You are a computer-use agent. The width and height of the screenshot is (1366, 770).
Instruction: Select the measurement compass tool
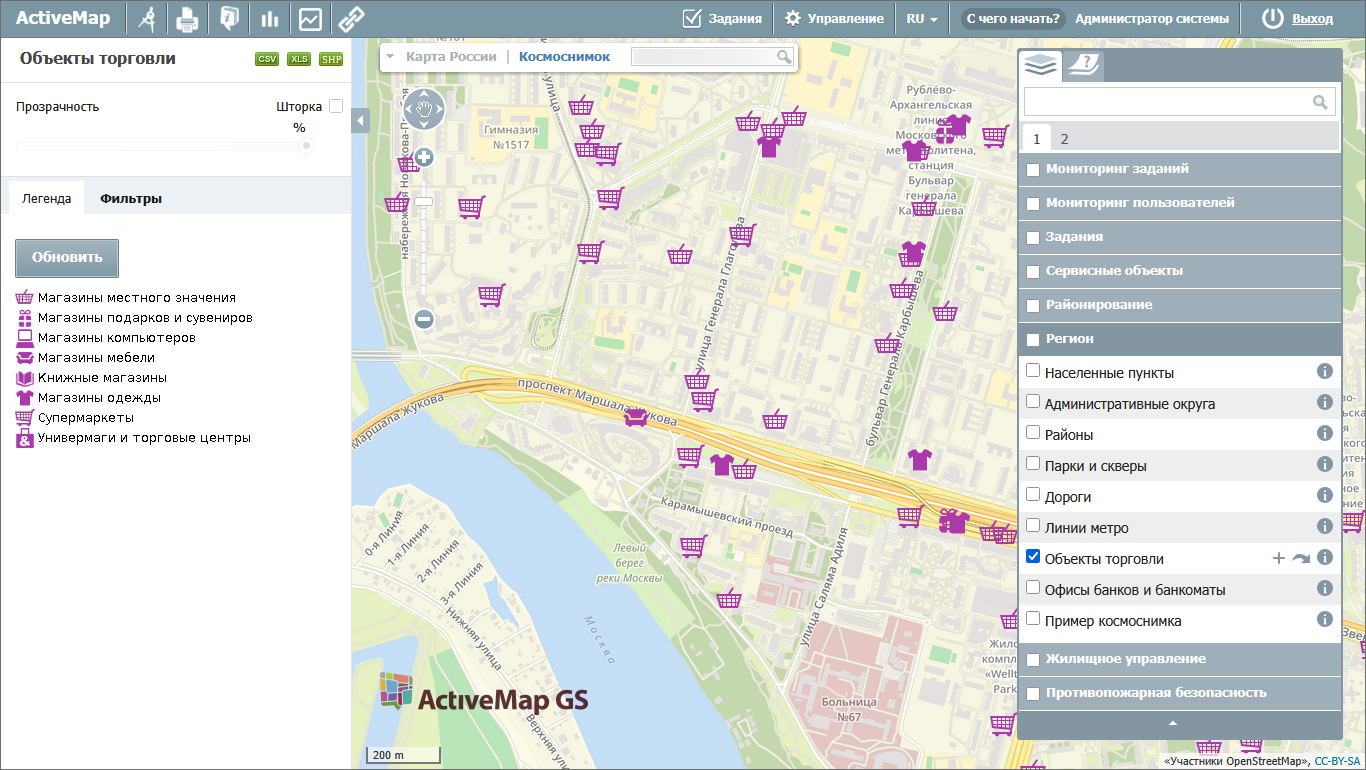click(x=147, y=18)
